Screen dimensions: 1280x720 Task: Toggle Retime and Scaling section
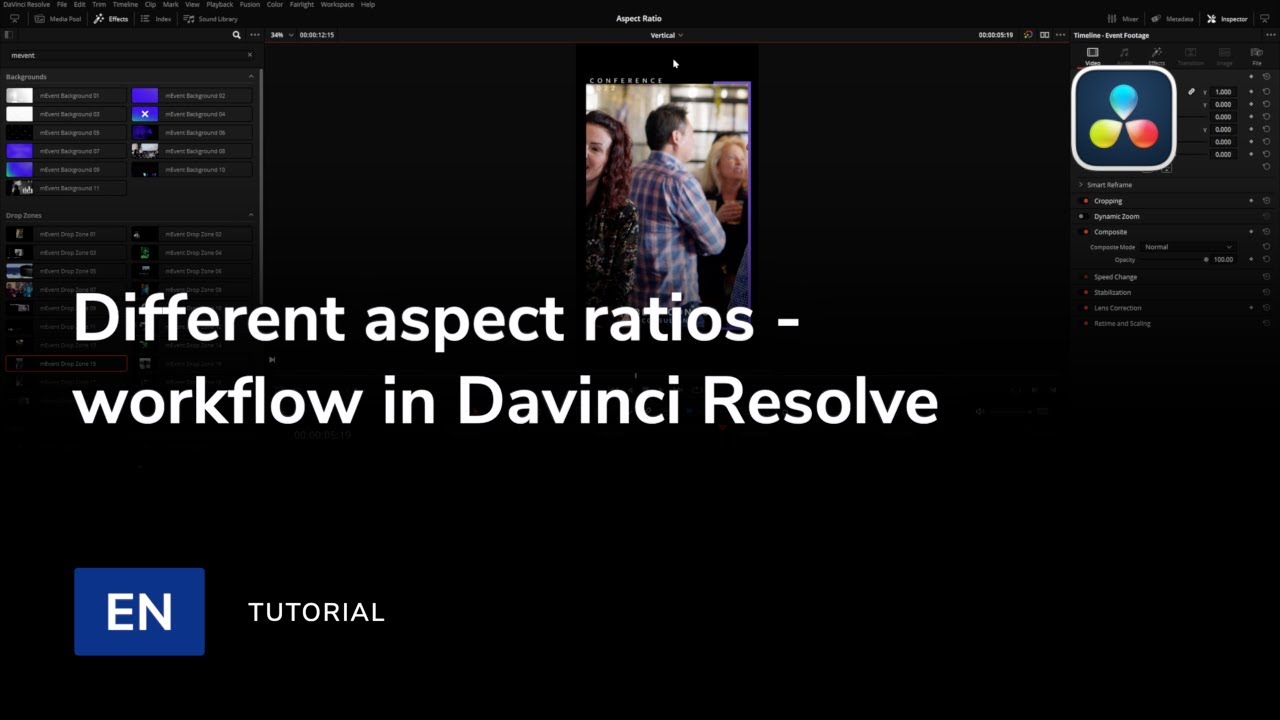click(1086, 324)
